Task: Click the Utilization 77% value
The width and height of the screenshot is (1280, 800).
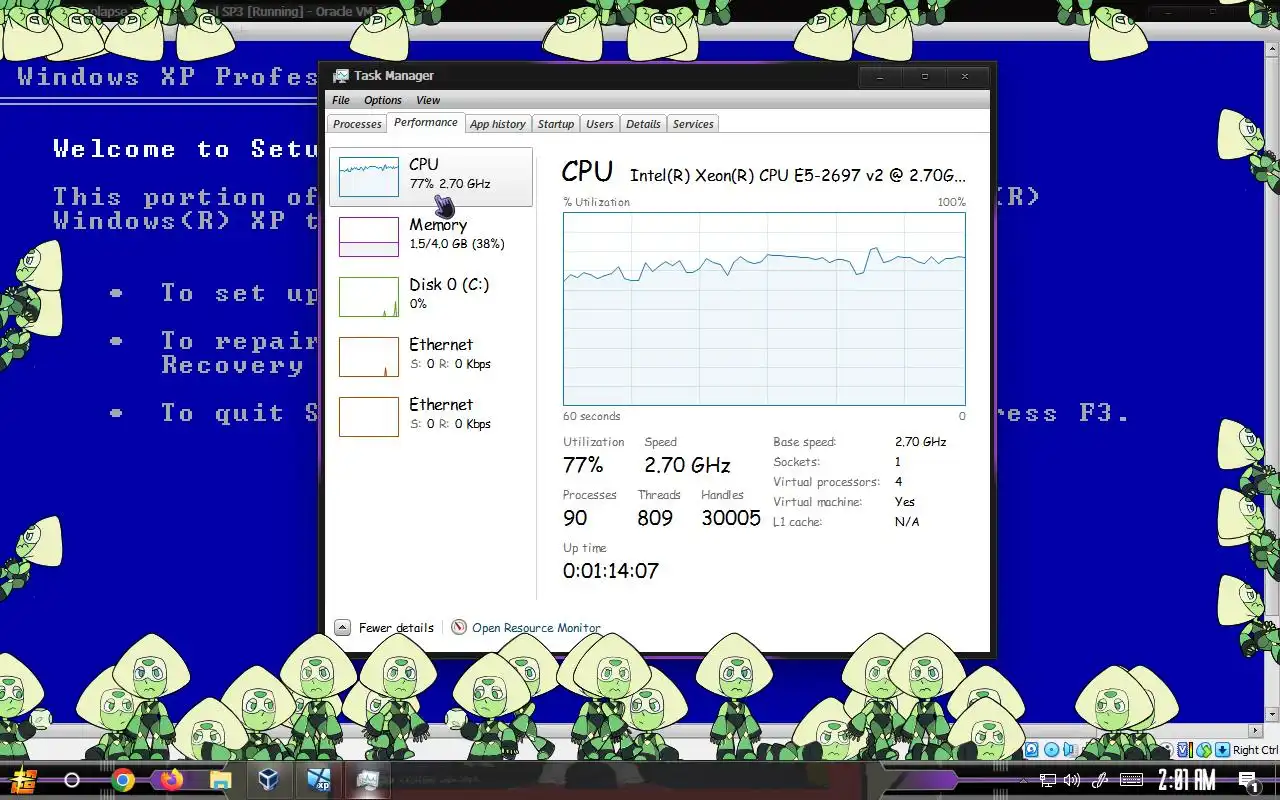Action: (583, 465)
